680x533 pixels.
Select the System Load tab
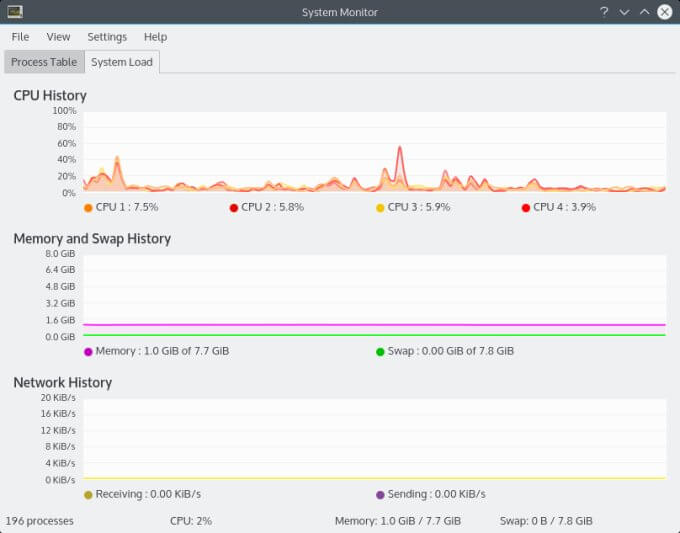point(122,62)
